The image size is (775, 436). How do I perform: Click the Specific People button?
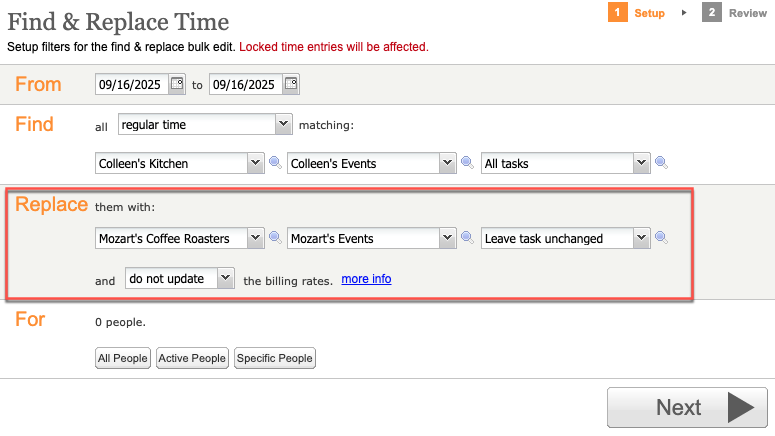coord(275,358)
